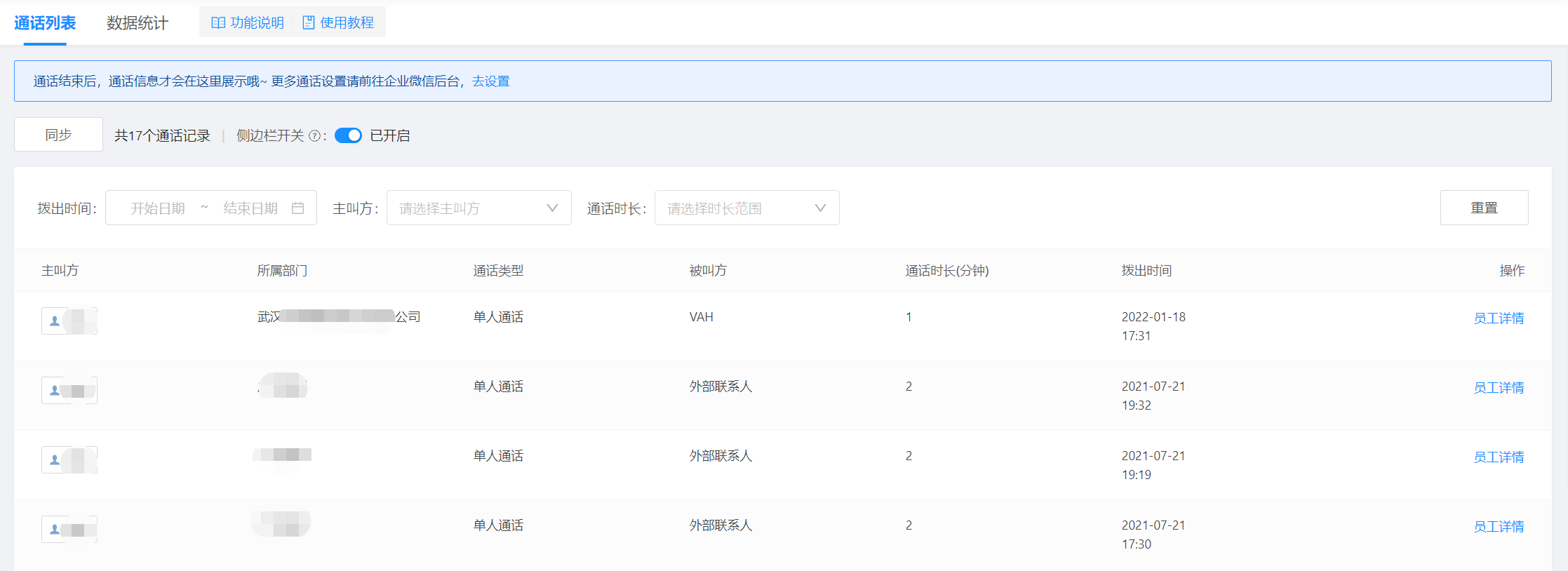The image size is (1568, 571).
Task: Click the caller avatar in the 19:32 row
Action: pyautogui.click(x=55, y=391)
